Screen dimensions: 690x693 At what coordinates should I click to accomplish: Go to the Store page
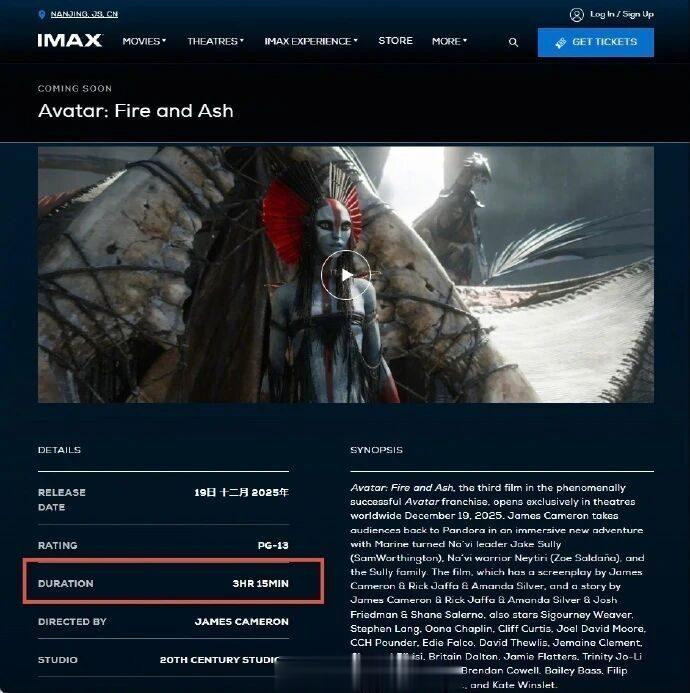395,41
